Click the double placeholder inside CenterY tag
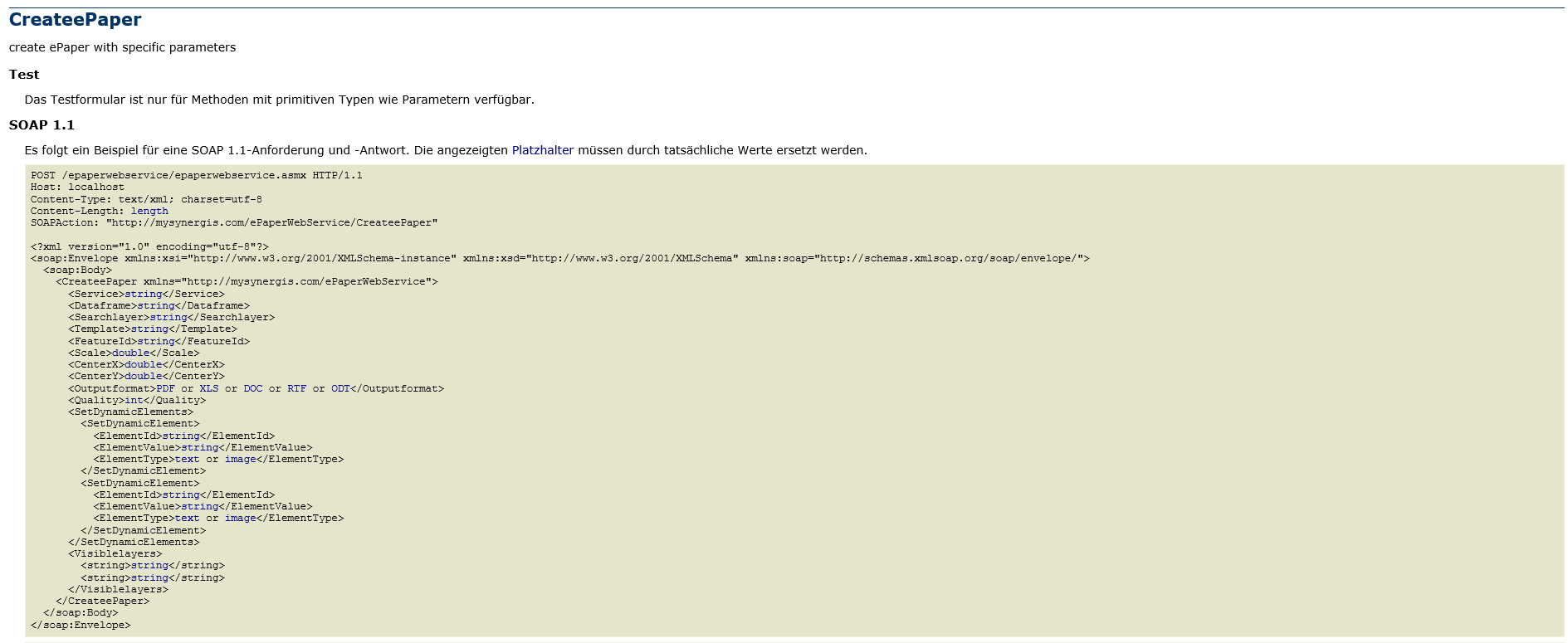 pos(144,376)
